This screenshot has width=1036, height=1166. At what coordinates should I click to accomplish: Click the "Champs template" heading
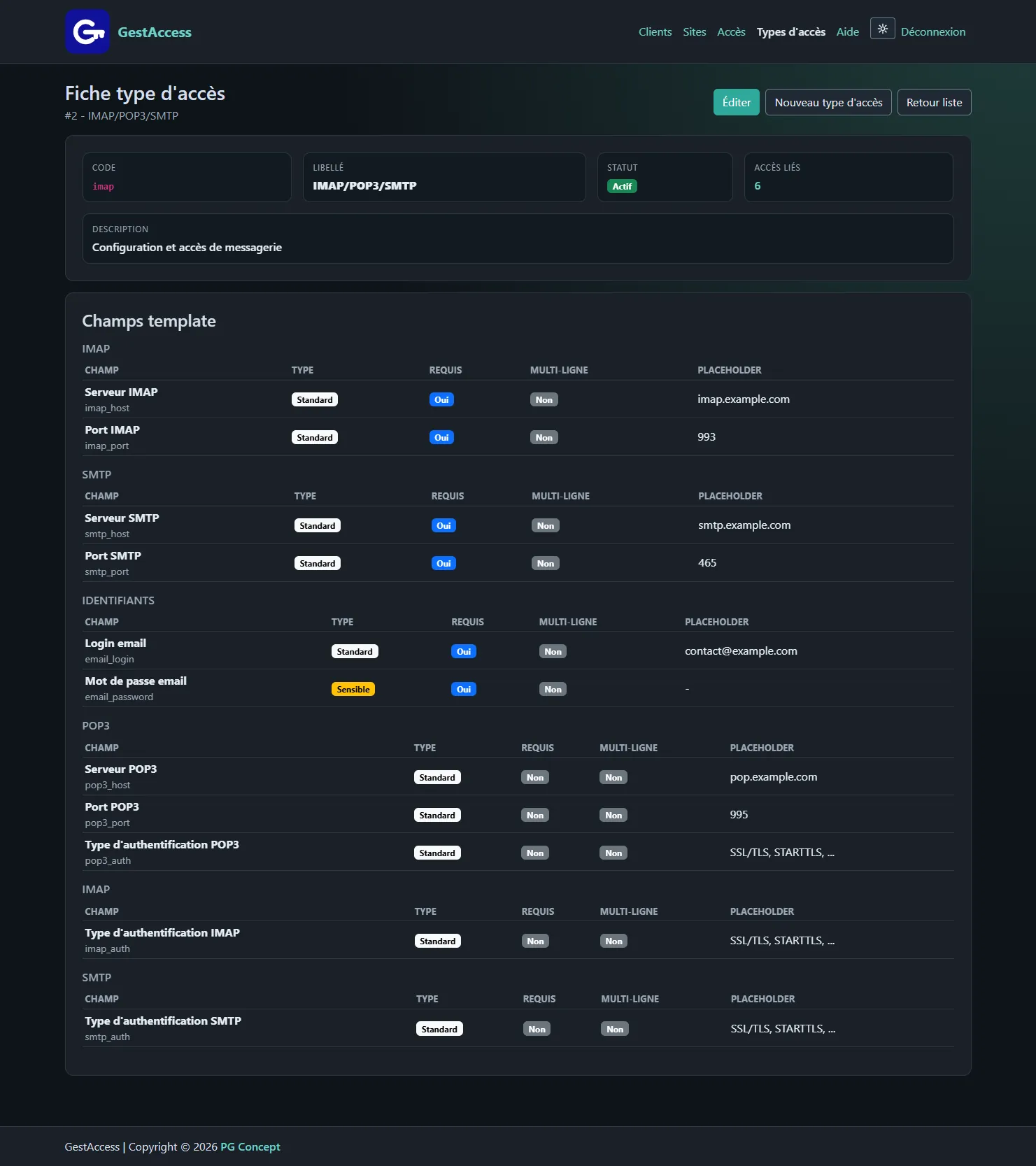click(149, 321)
